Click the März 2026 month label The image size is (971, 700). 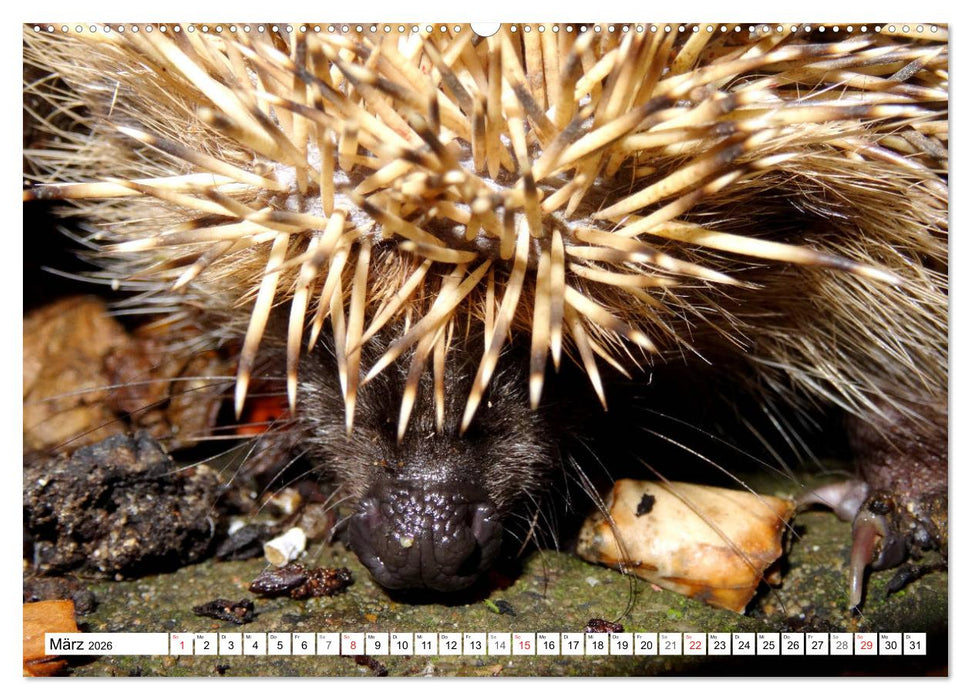pyautogui.click(x=80, y=645)
